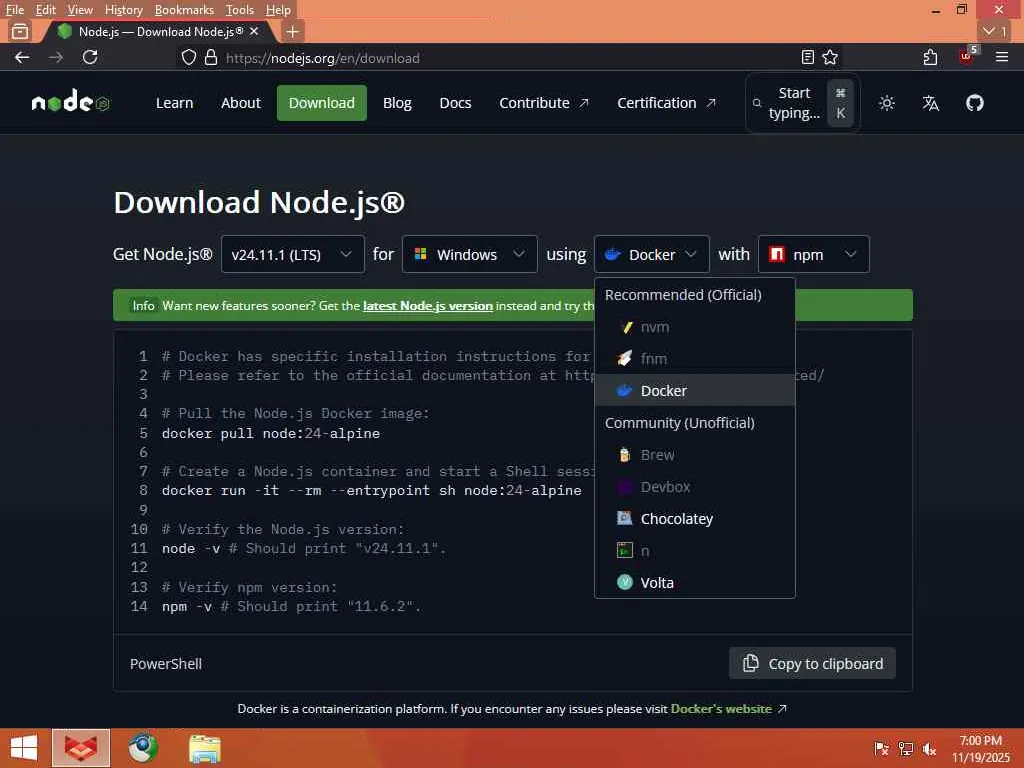Open the Certification external link
Viewport: 1024px width, 768px height.
click(666, 103)
